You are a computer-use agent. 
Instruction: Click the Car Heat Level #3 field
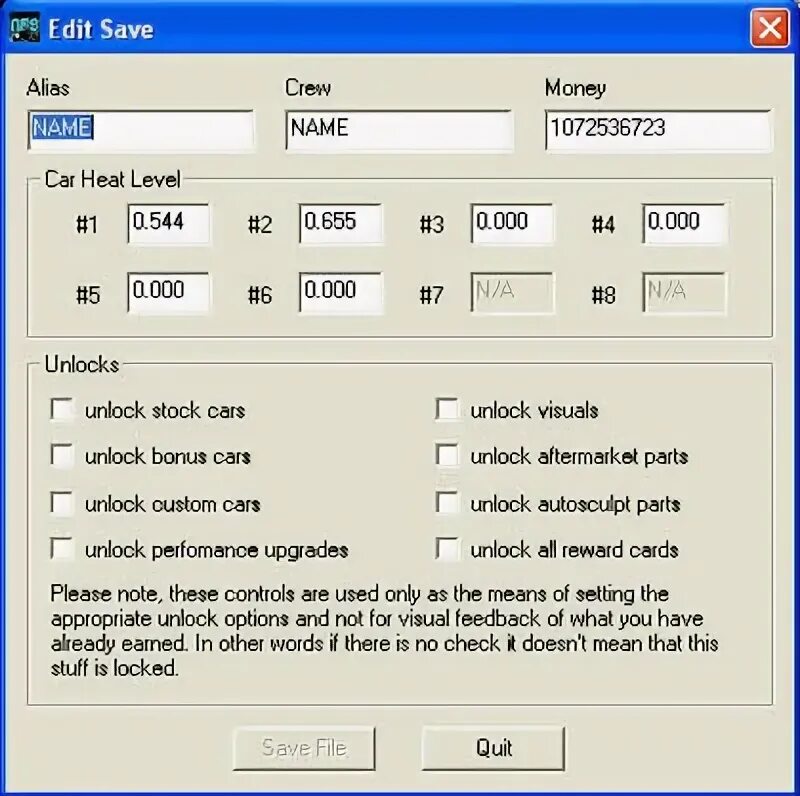(x=512, y=223)
